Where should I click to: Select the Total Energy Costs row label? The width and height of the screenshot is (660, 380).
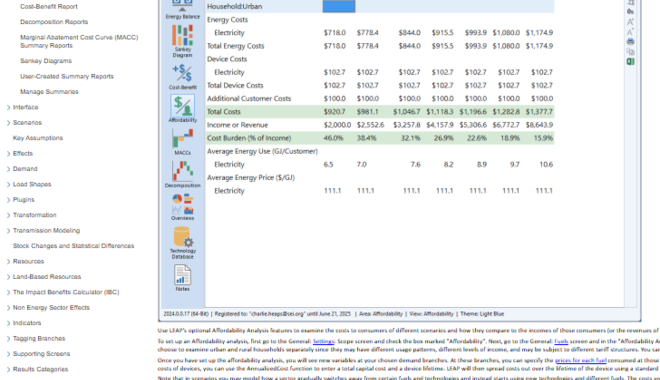point(235,46)
